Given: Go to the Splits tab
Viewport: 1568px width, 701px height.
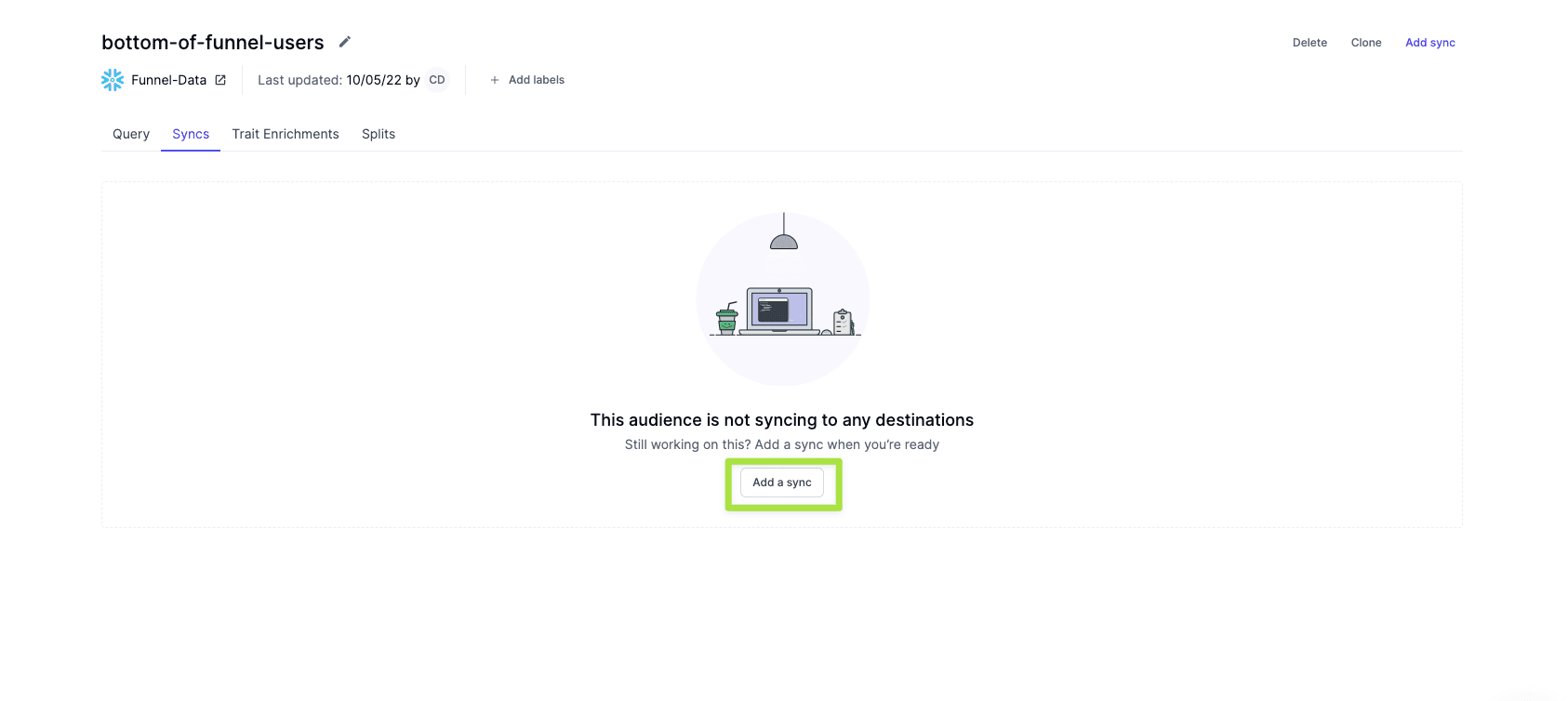Looking at the screenshot, I should tap(379, 134).
